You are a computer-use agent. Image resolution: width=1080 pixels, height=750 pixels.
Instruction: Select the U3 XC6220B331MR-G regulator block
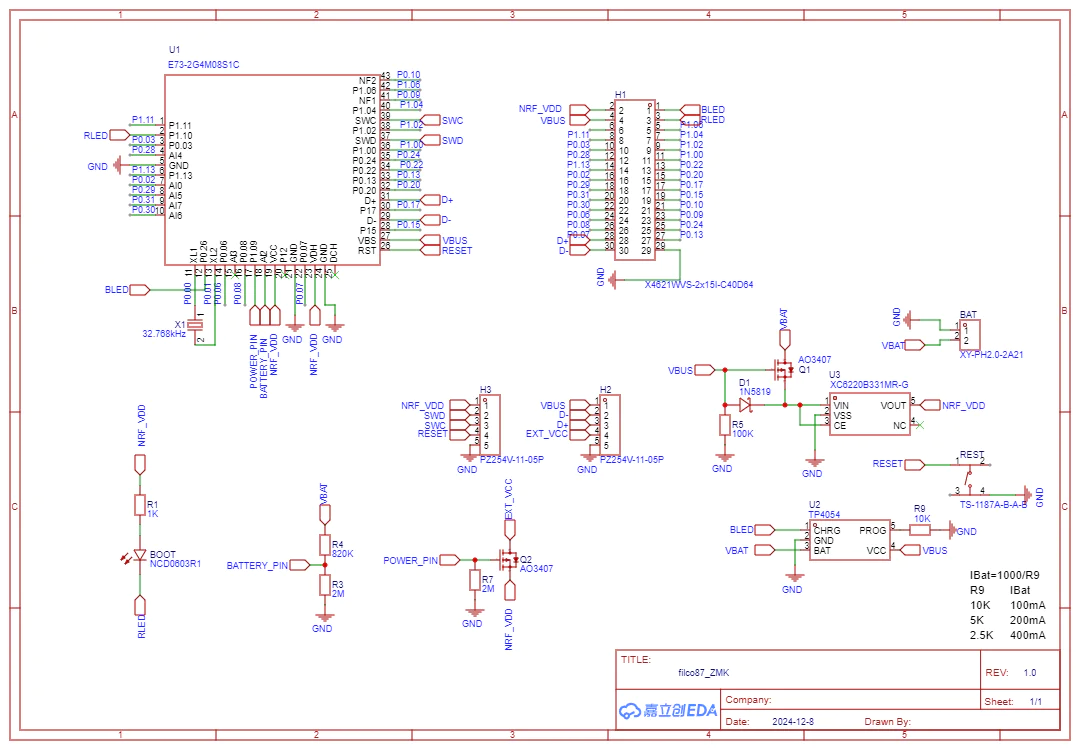pyautogui.click(x=869, y=415)
